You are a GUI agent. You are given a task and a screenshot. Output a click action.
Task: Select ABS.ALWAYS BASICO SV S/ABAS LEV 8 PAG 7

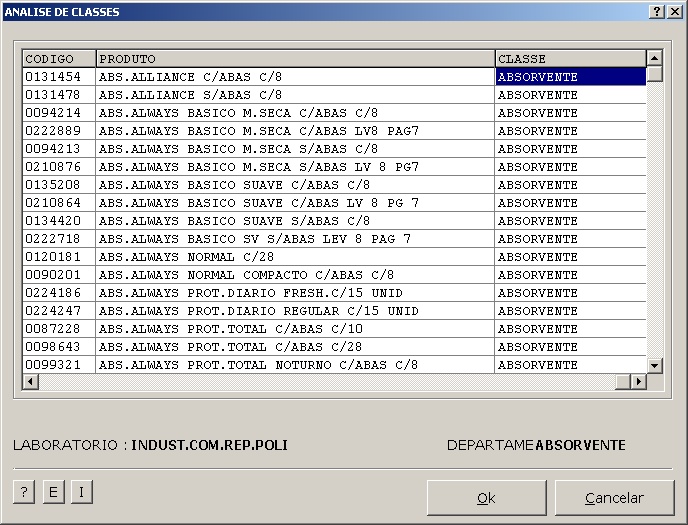pyautogui.click(x=295, y=239)
